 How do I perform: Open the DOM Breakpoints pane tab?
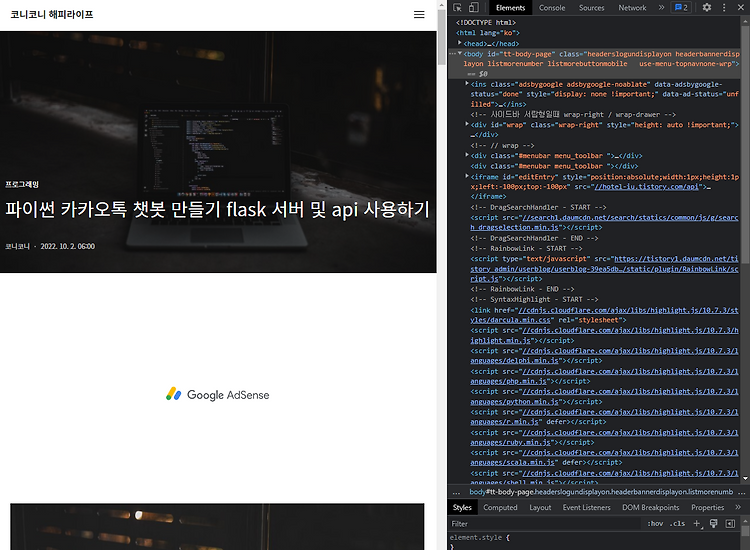click(x=651, y=507)
